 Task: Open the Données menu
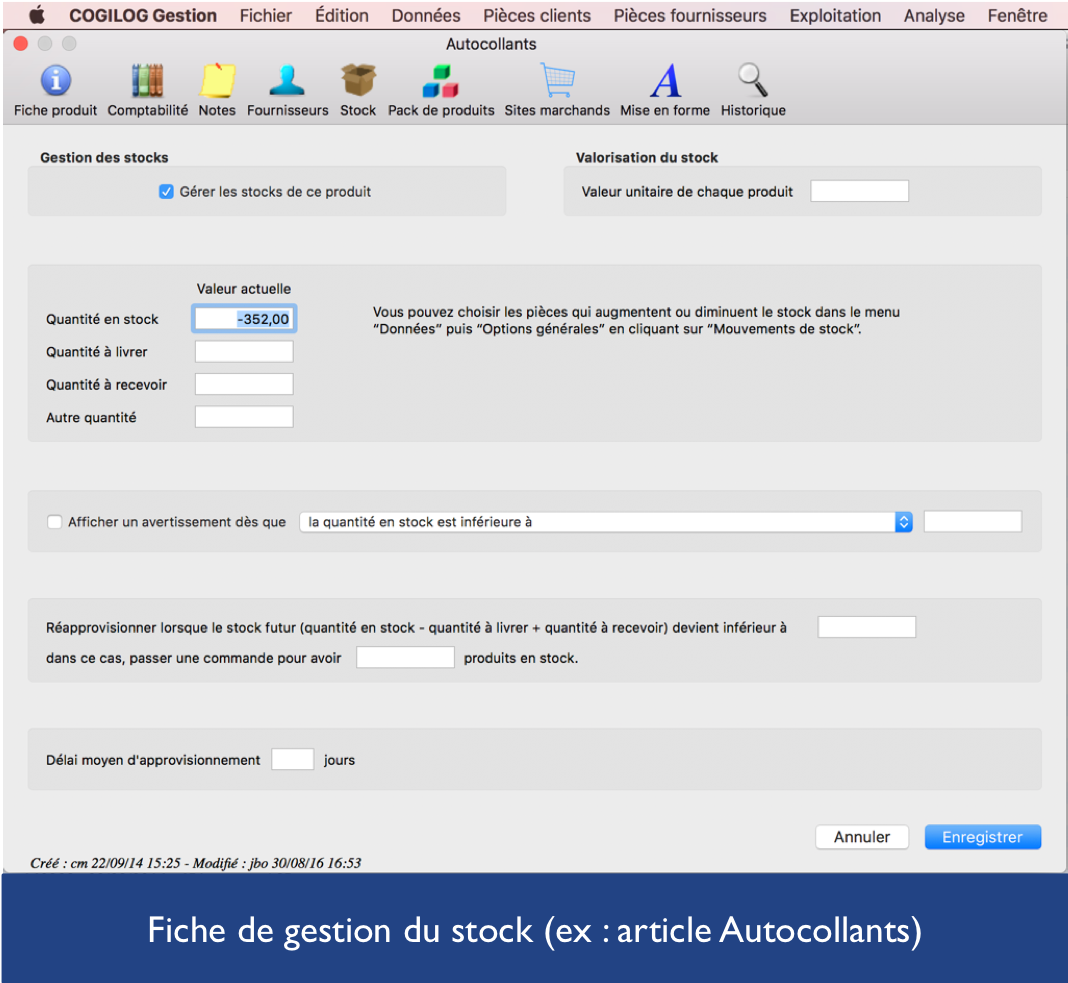click(x=426, y=15)
